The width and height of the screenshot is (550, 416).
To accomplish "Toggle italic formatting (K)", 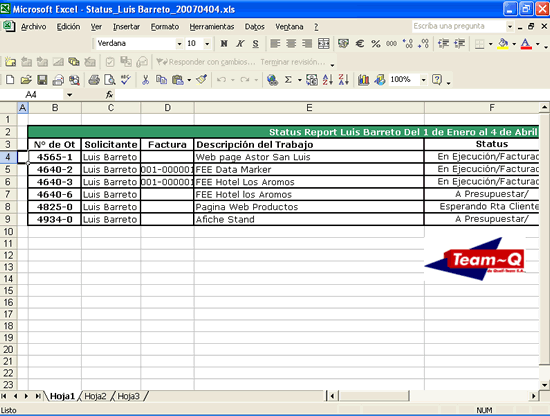I will [x=240, y=43].
